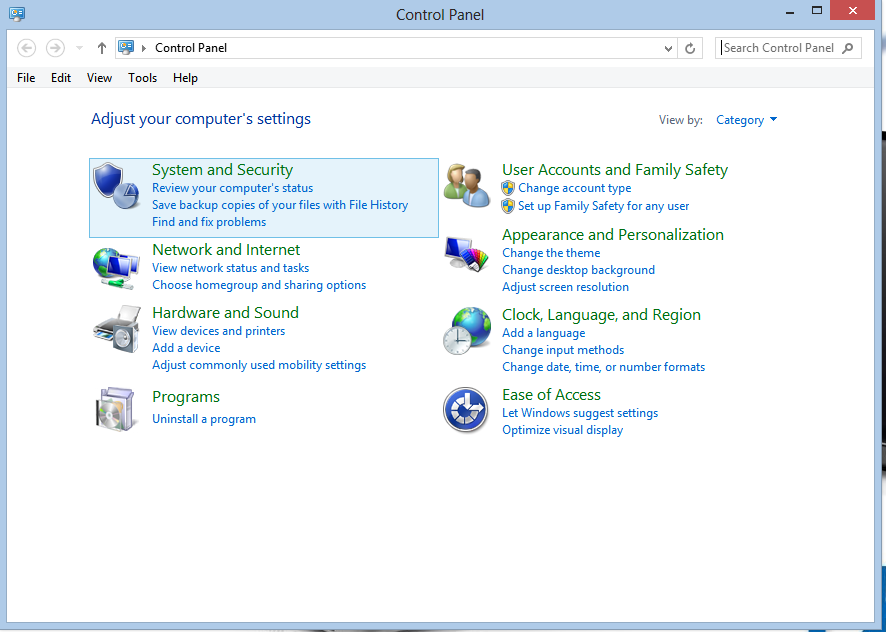Open the View menu

click(99, 78)
